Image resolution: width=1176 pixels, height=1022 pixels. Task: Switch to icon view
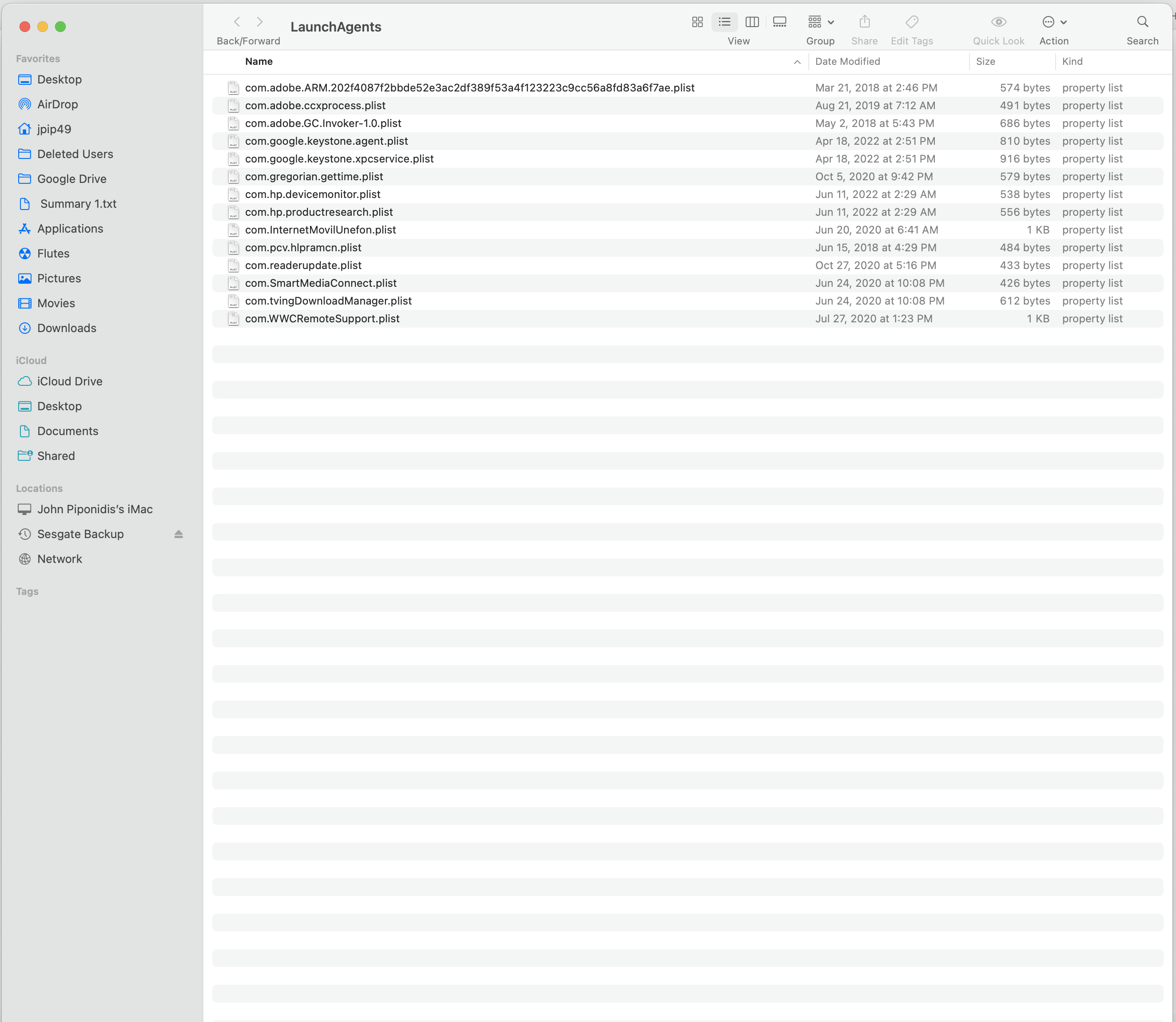tap(697, 22)
